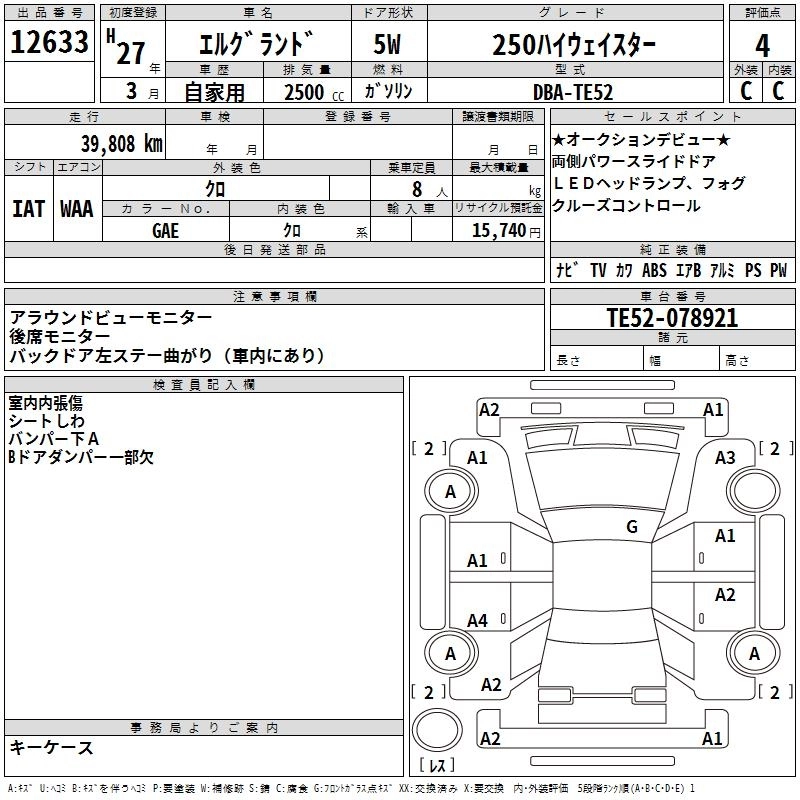Click the air conditioner code WAA
The image size is (800, 800).
click(77, 209)
